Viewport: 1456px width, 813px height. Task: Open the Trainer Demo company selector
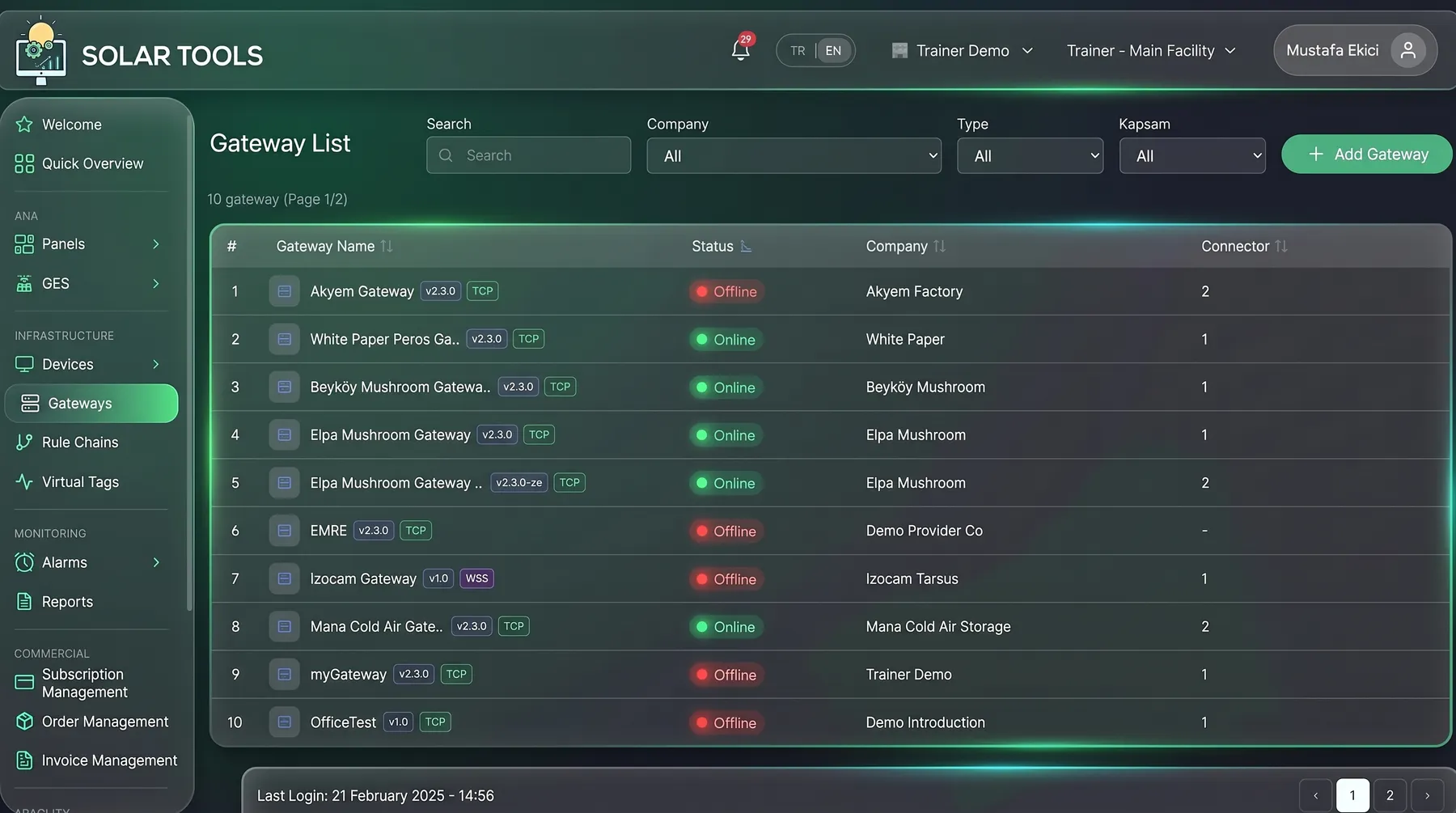(x=963, y=51)
